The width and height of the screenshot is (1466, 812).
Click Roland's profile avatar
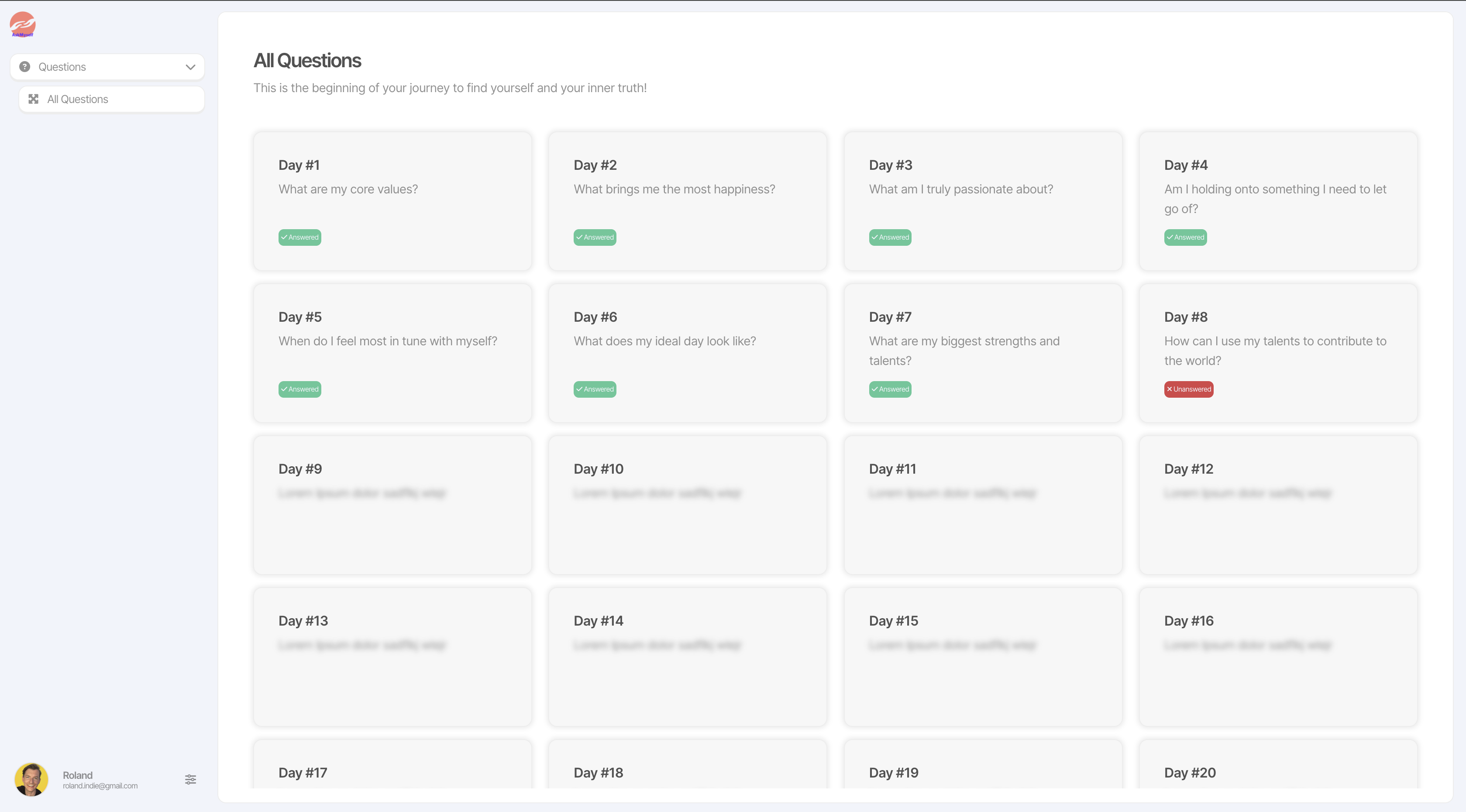point(31,779)
